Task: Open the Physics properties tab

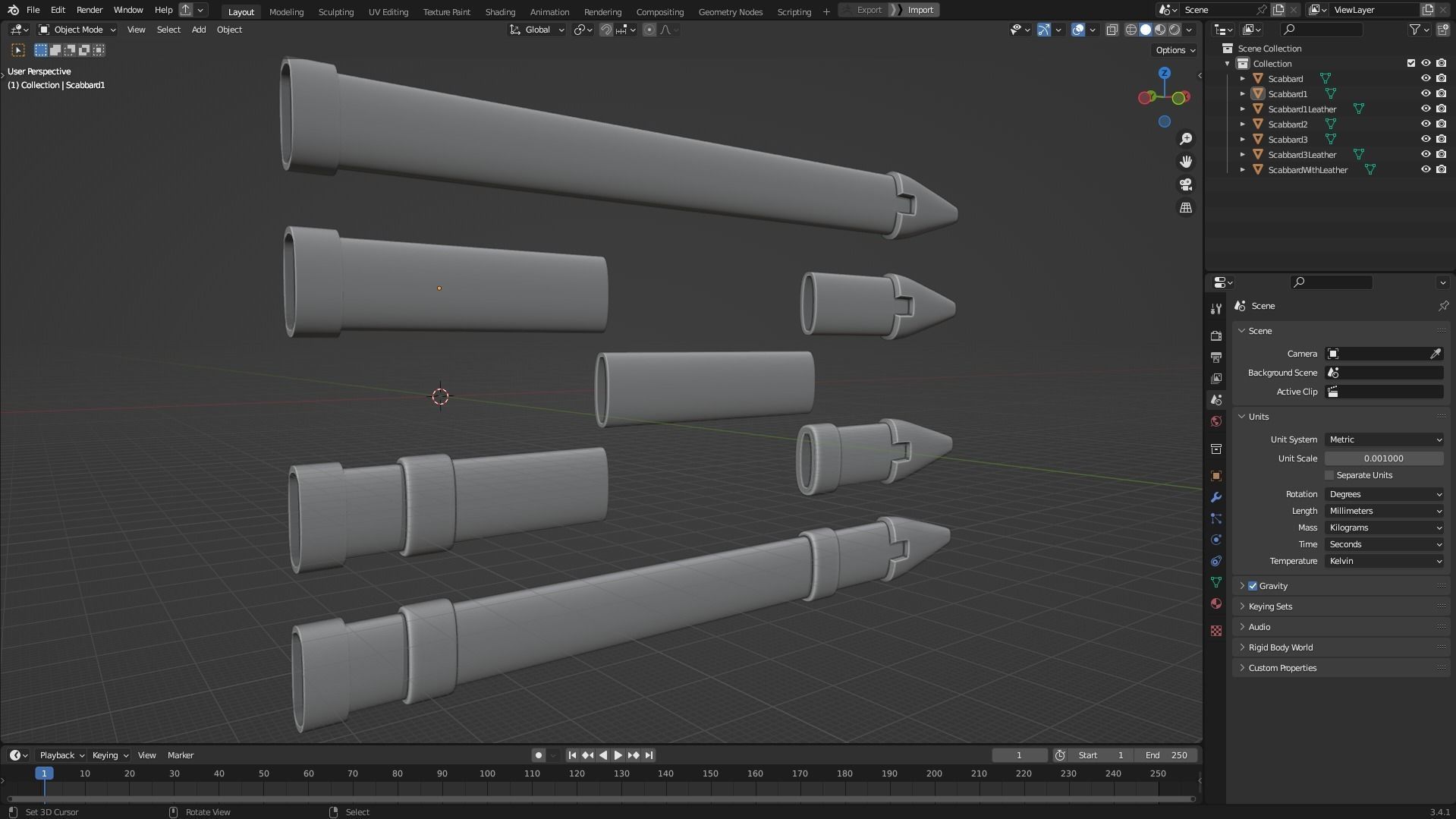Action: pyautogui.click(x=1216, y=540)
